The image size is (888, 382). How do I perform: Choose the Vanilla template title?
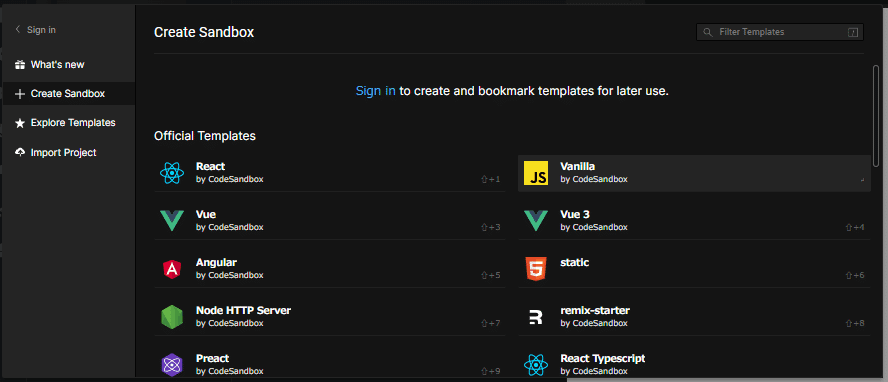(578, 166)
